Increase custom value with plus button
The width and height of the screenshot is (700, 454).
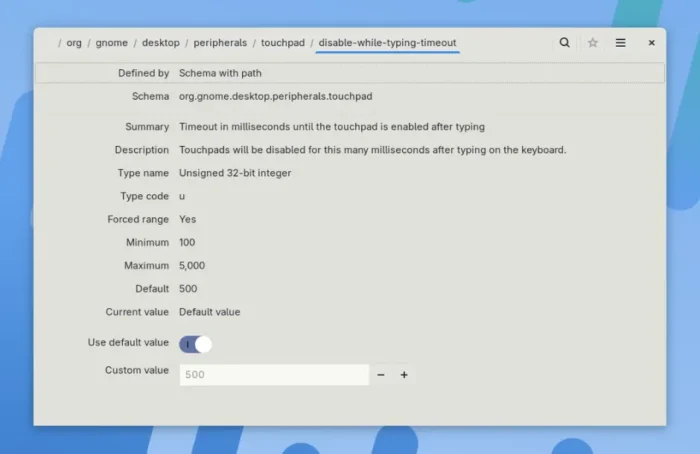coord(404,375)
